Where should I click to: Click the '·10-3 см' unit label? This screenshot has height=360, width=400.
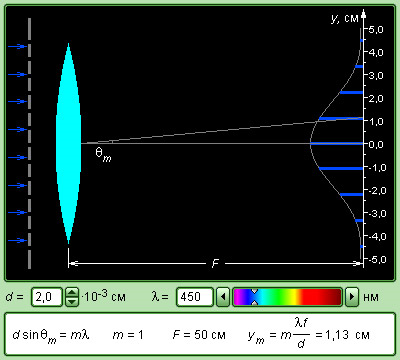point(103,296)
